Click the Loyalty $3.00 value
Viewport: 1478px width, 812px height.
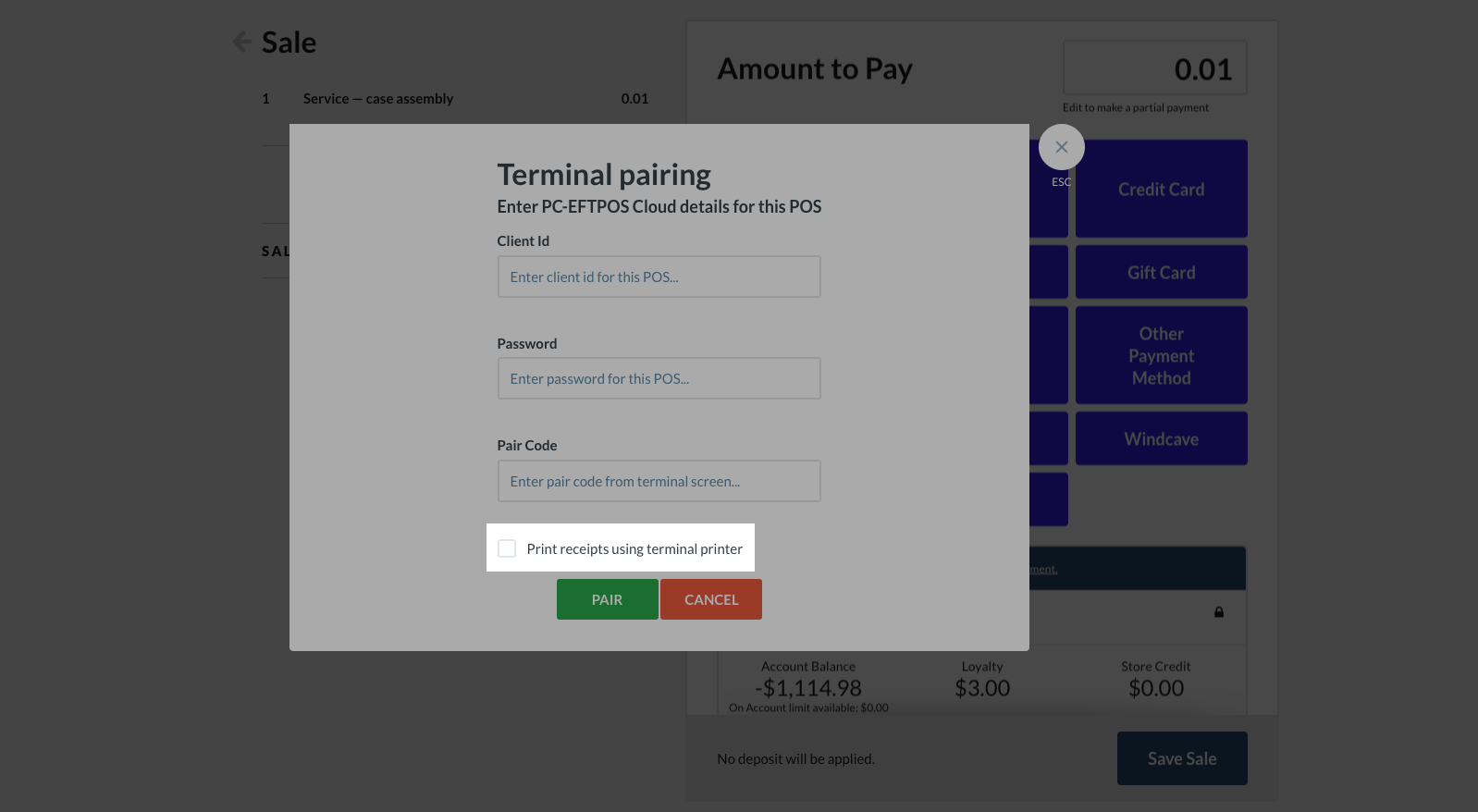pos(982,688)
